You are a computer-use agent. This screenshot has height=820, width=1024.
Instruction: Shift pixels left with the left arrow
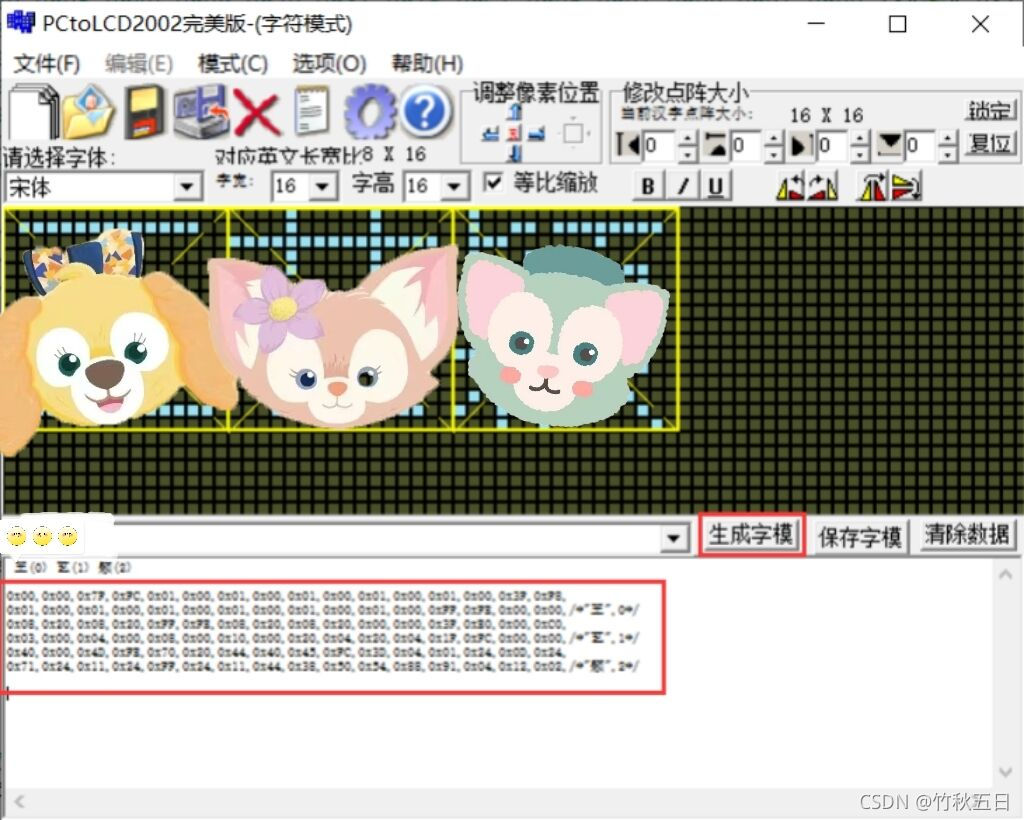point(490,134)
